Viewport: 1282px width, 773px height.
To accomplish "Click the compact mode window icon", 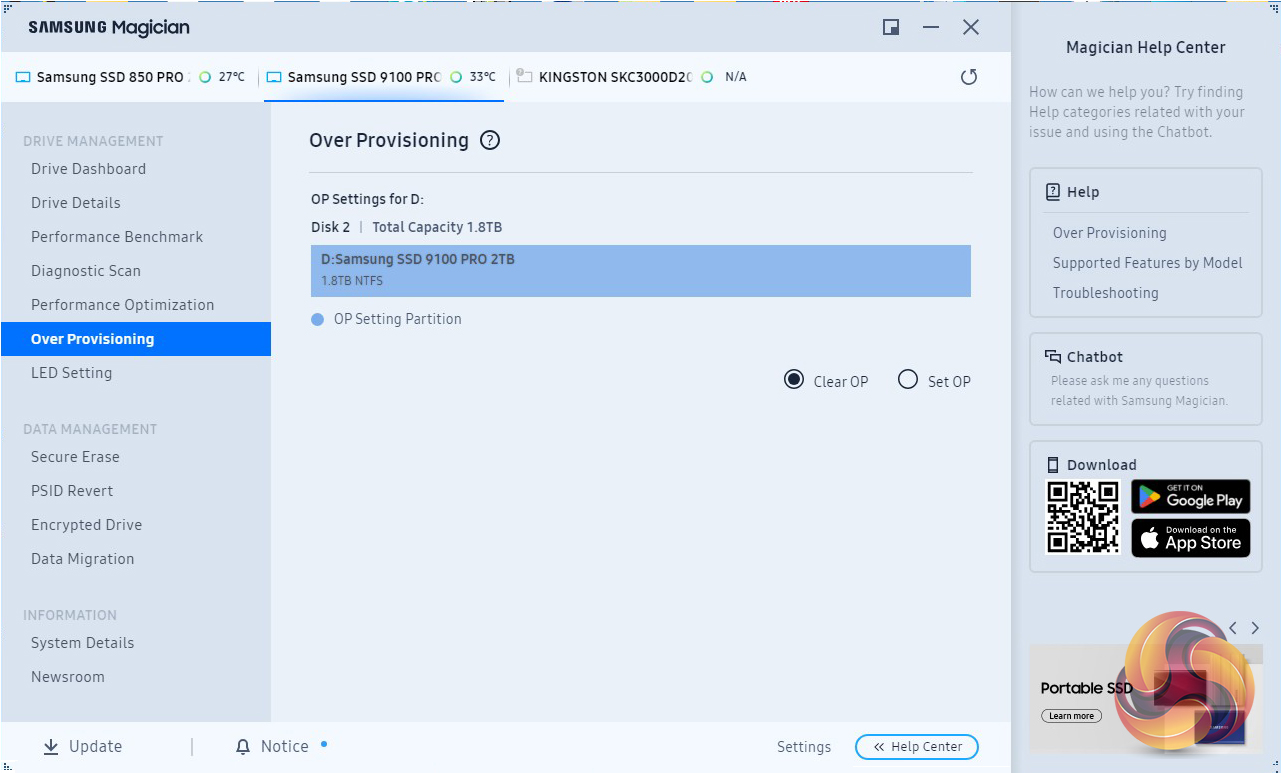I will point(891,27).
